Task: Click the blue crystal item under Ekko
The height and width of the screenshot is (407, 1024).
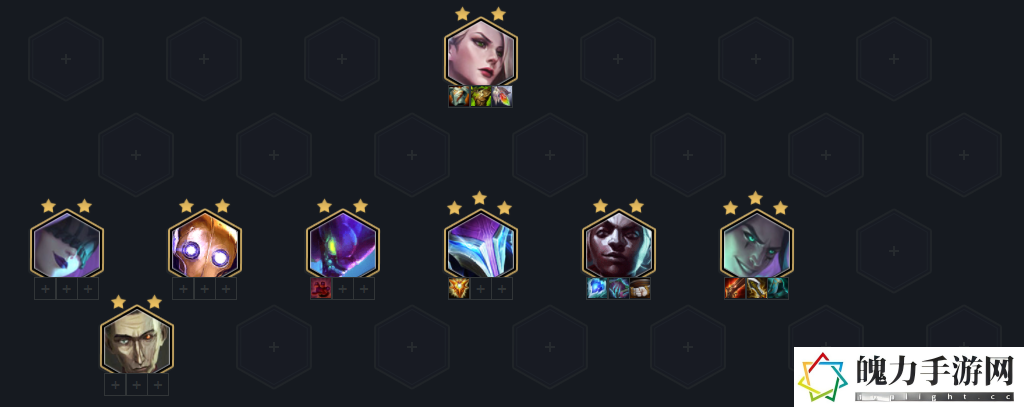Action: coord(597,289)
